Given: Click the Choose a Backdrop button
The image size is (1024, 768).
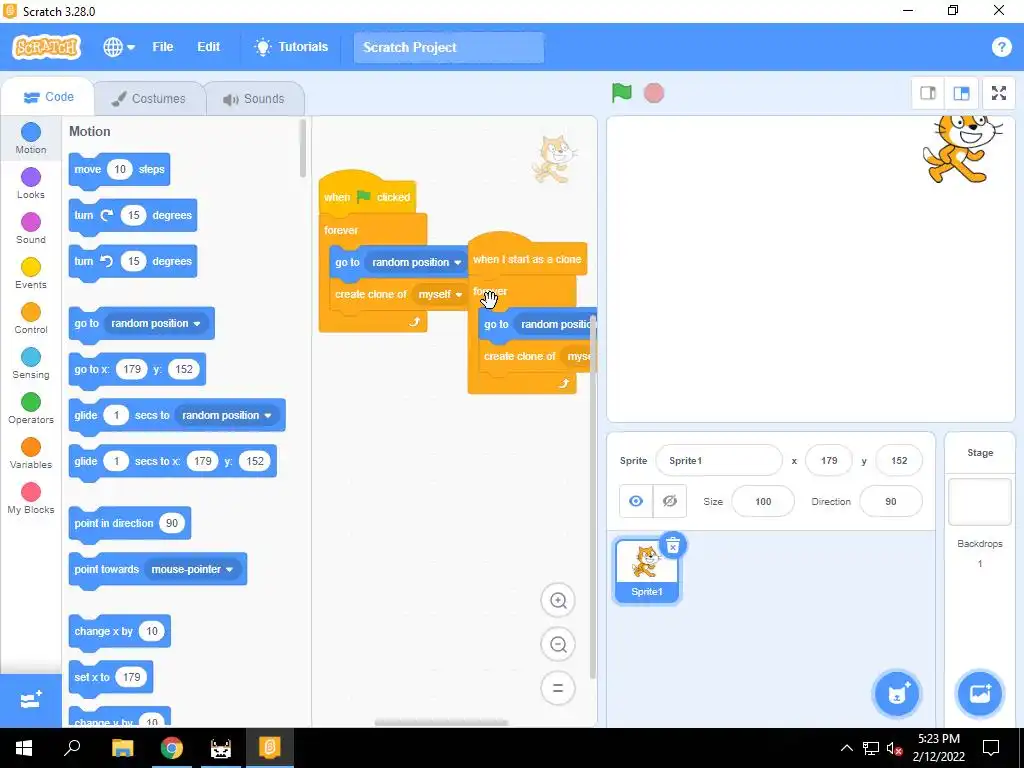Looking at the screenshot, I should [x=980, y=694].
